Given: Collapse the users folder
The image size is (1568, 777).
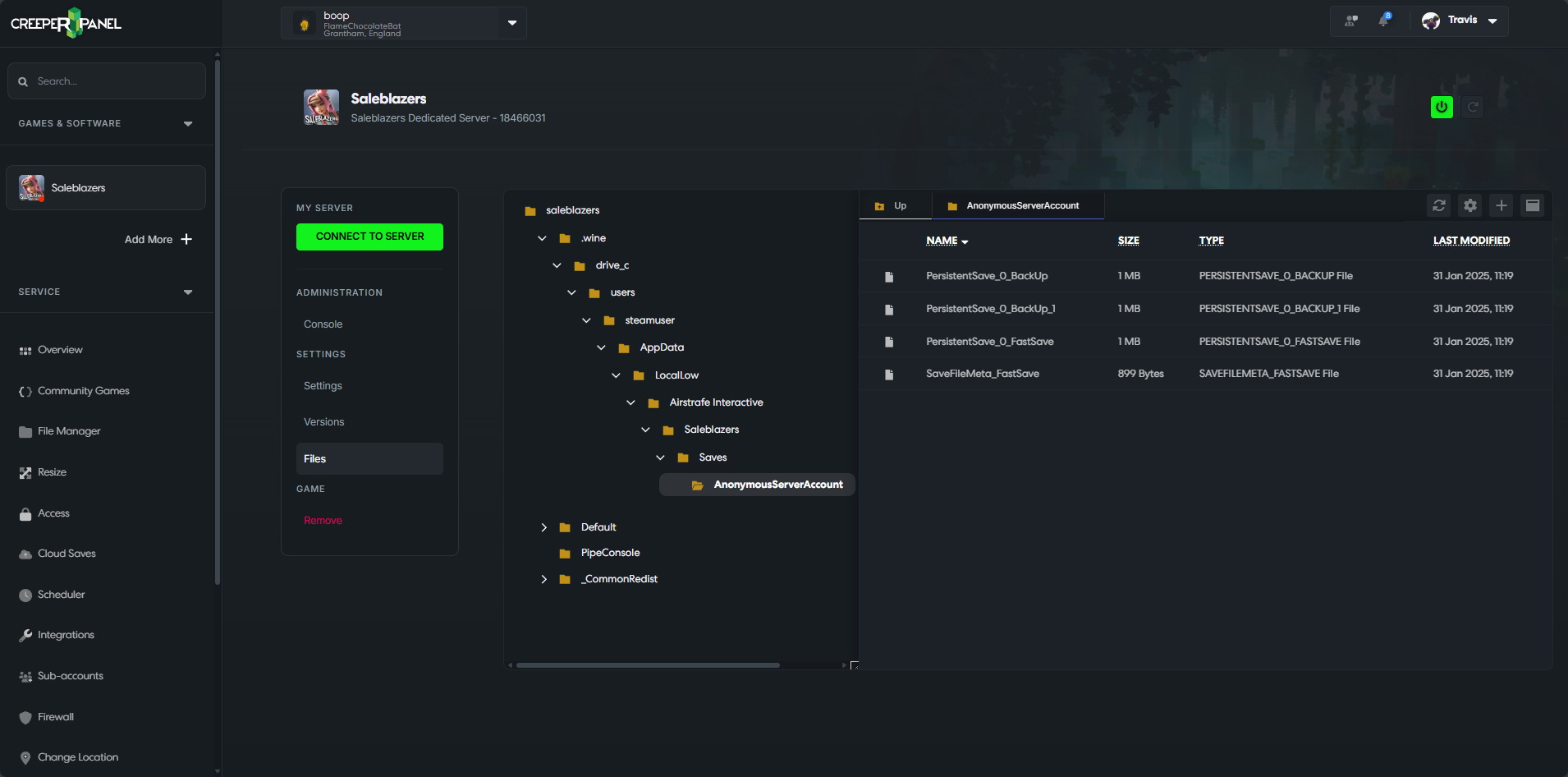Looking at the screenshot, I should [x=571, y=292].
